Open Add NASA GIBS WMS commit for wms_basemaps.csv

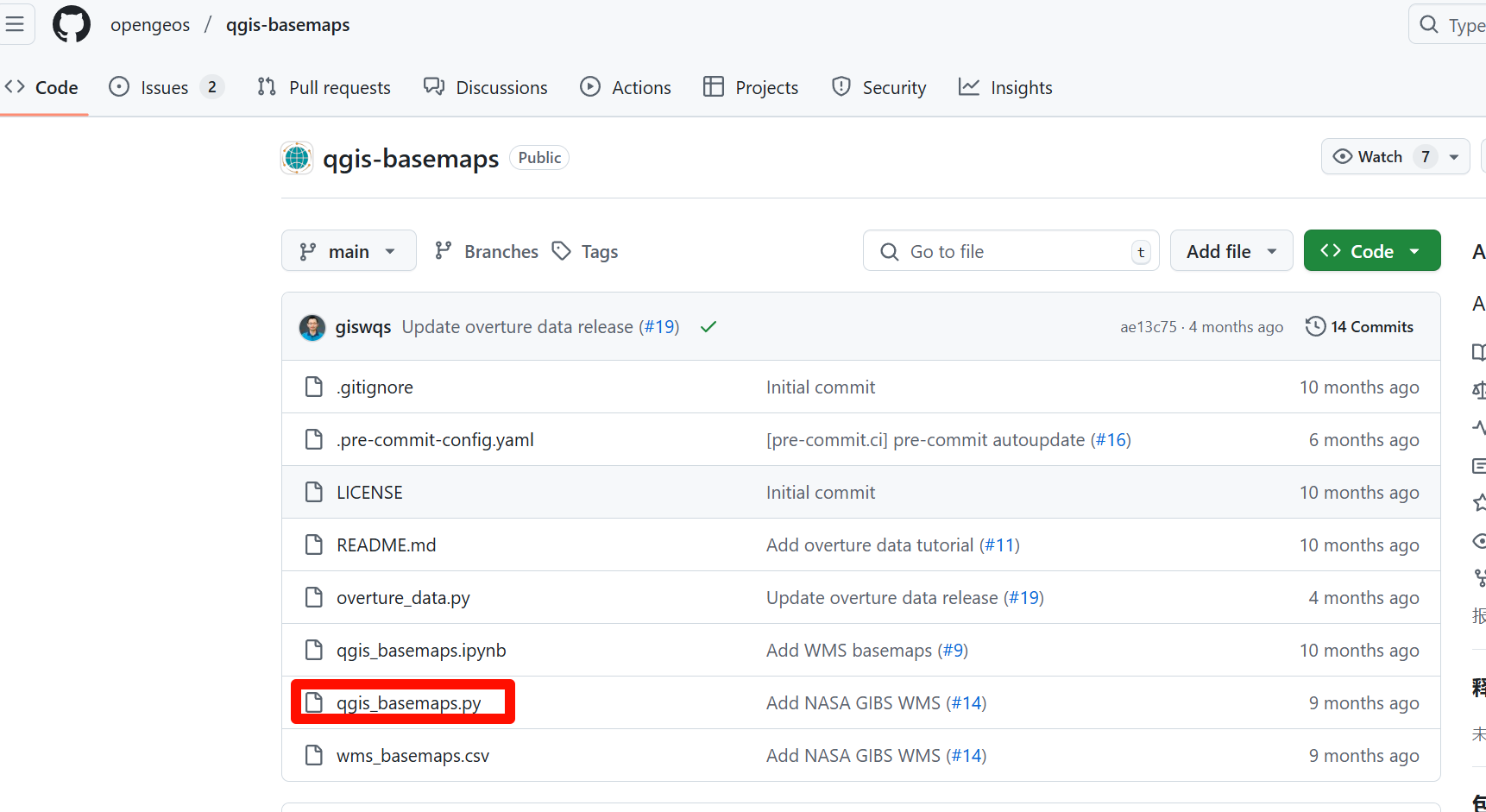(x=853, y=756)
